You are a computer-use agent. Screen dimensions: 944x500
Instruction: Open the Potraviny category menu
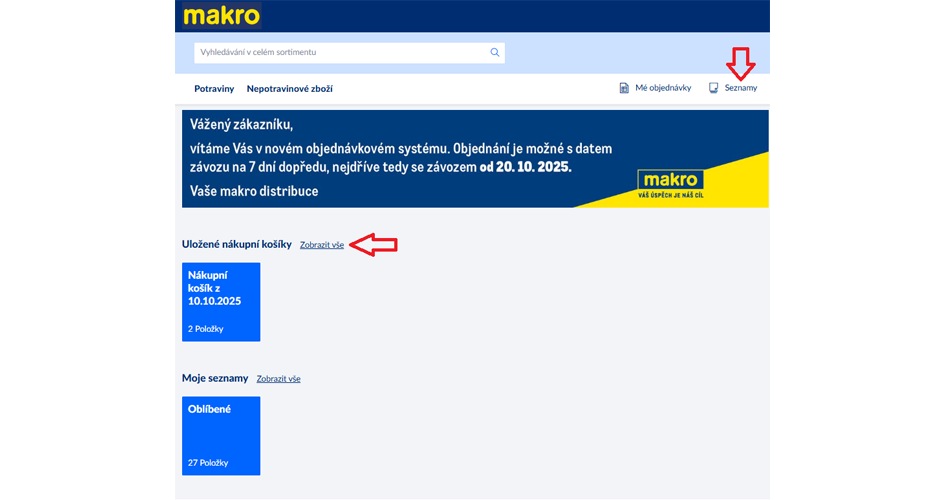pyautogui.click(x=214, y=89)
